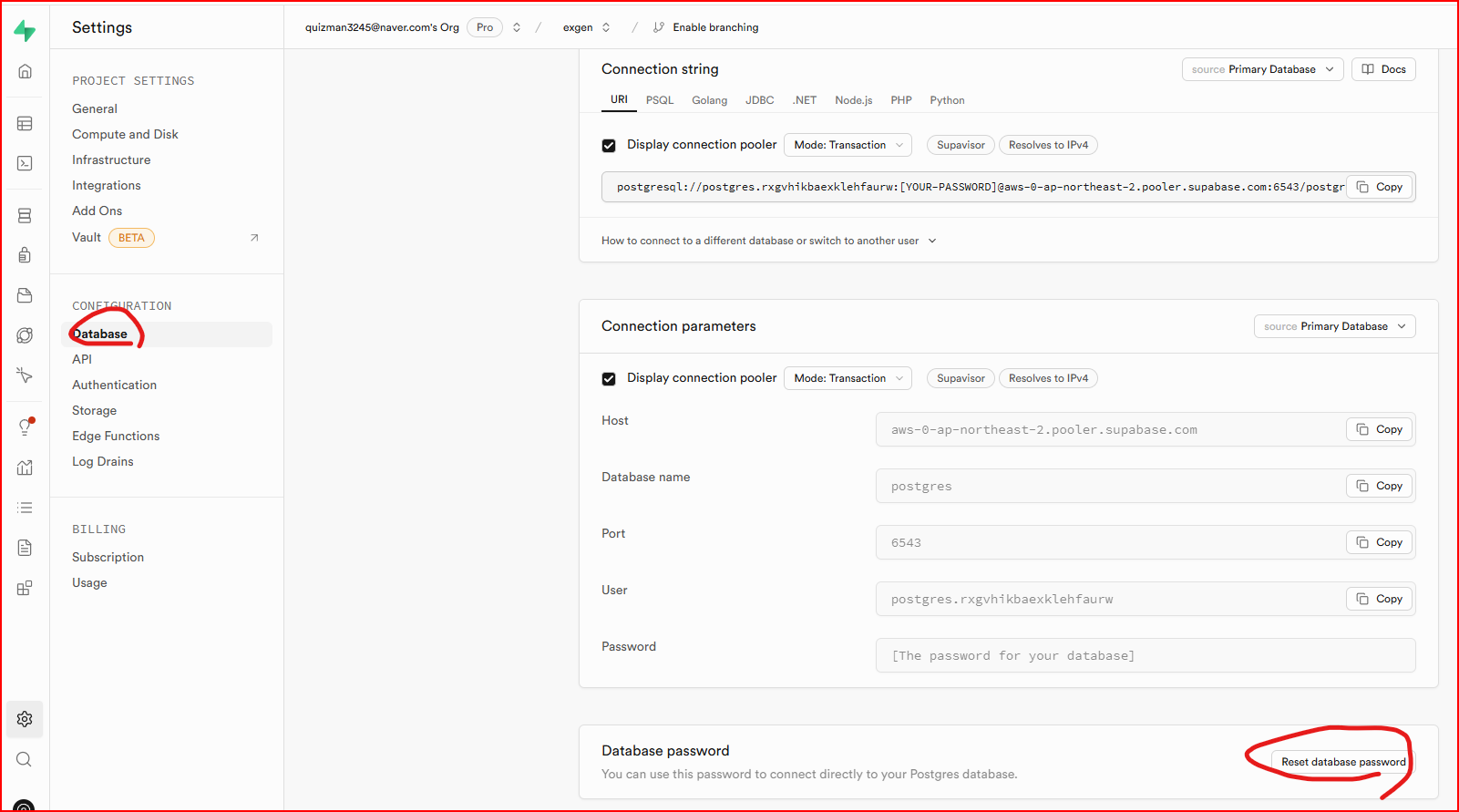Screen dimensions: 1459x812
Task: Open Subscription billing page
Action: (x=108, y=557)
